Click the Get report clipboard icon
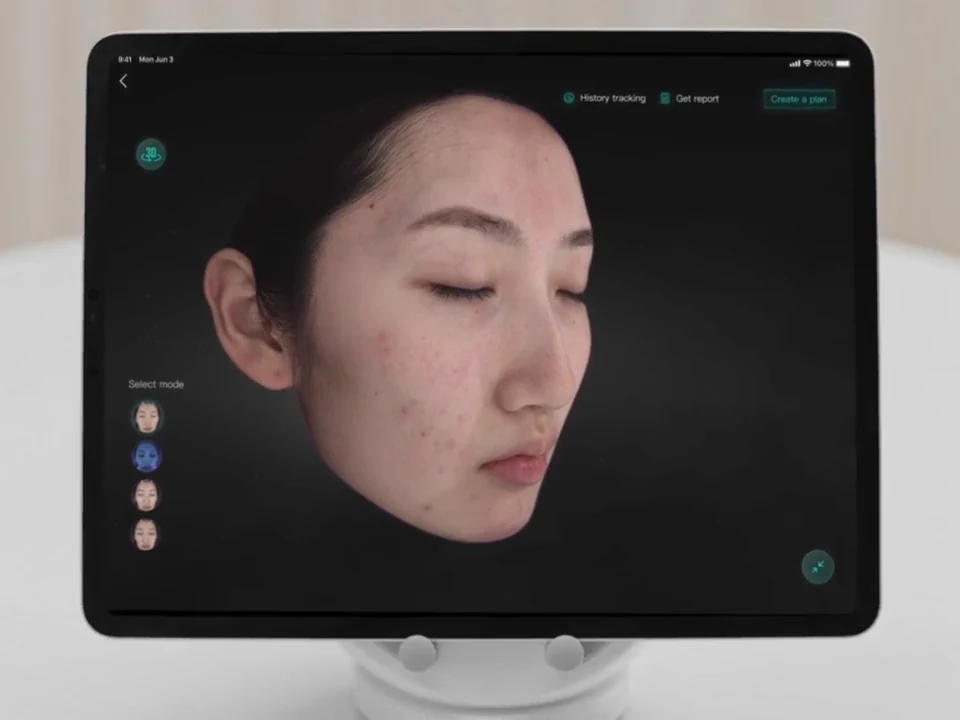 (665, 99)
